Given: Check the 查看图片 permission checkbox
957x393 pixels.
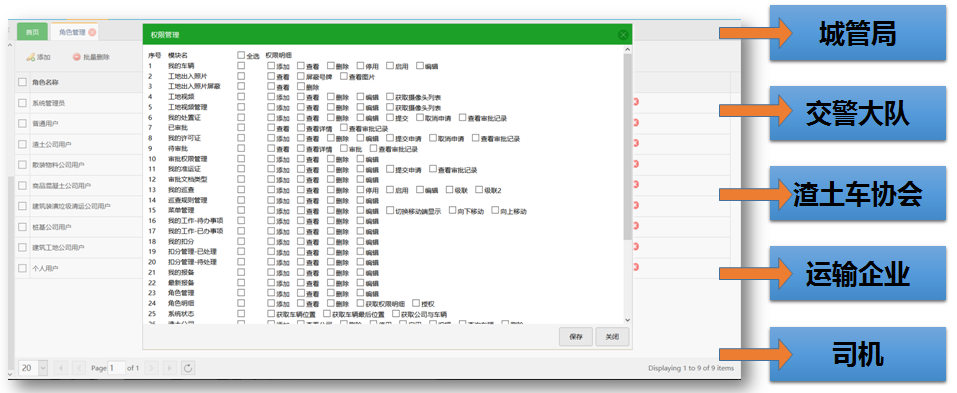Looking at the screenshot, I should [x=344, y=76].
